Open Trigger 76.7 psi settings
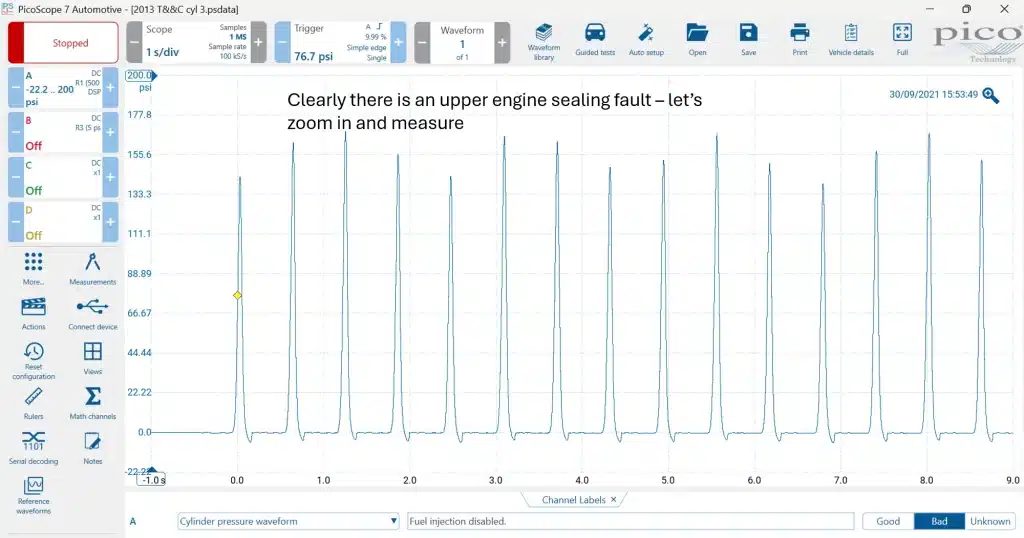This screenshot has height=538, width=1024. (x=340, y=42)
